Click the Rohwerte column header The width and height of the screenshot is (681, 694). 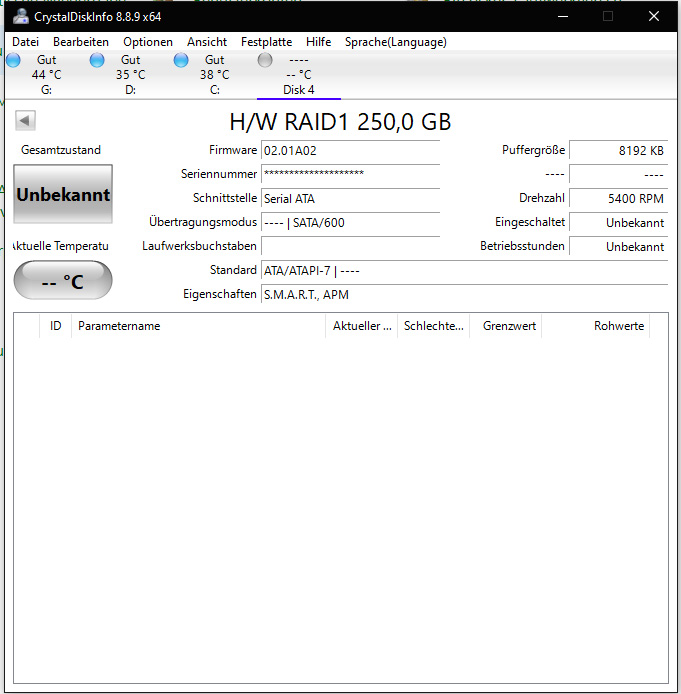pyautogui.click(x=596, y=326)
